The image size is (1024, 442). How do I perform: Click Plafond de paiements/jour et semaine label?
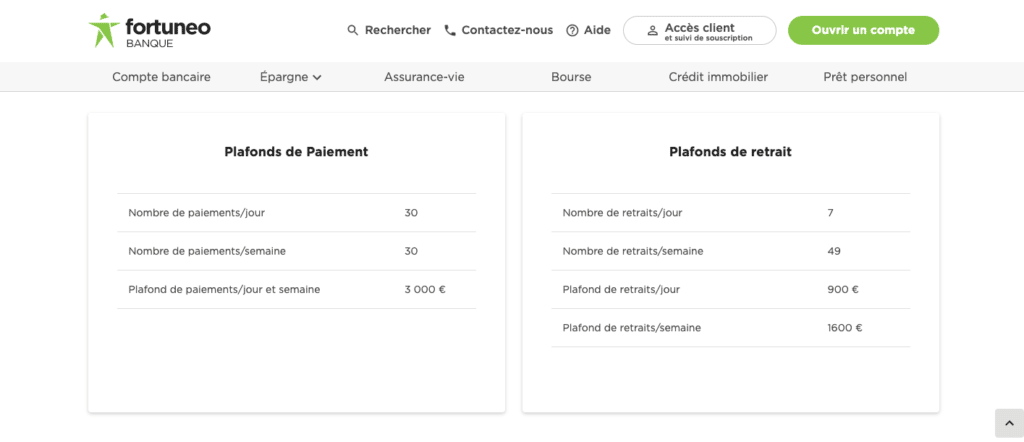click(x=224, y=289)
